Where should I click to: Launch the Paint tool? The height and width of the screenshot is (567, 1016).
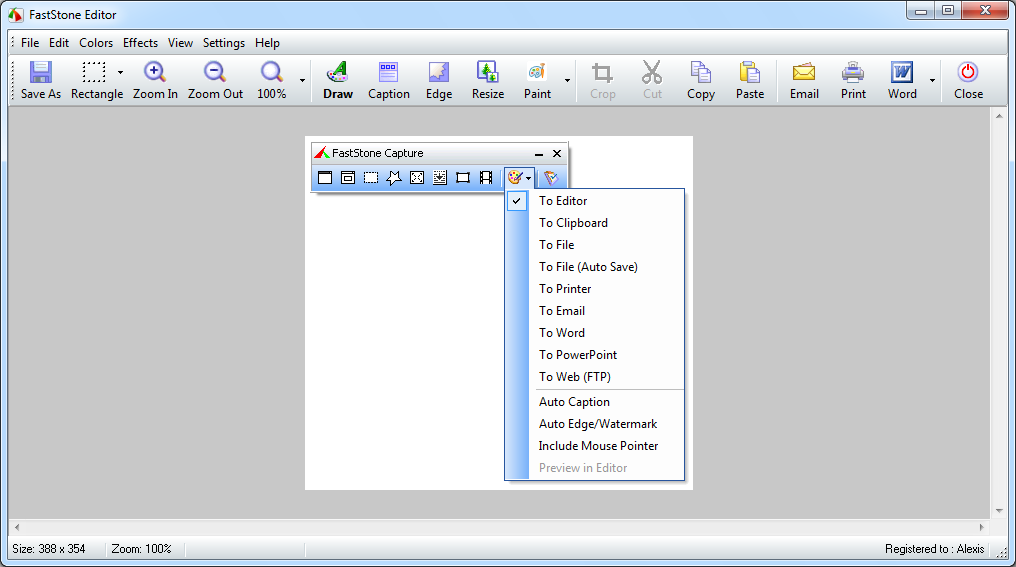[537, 80]
